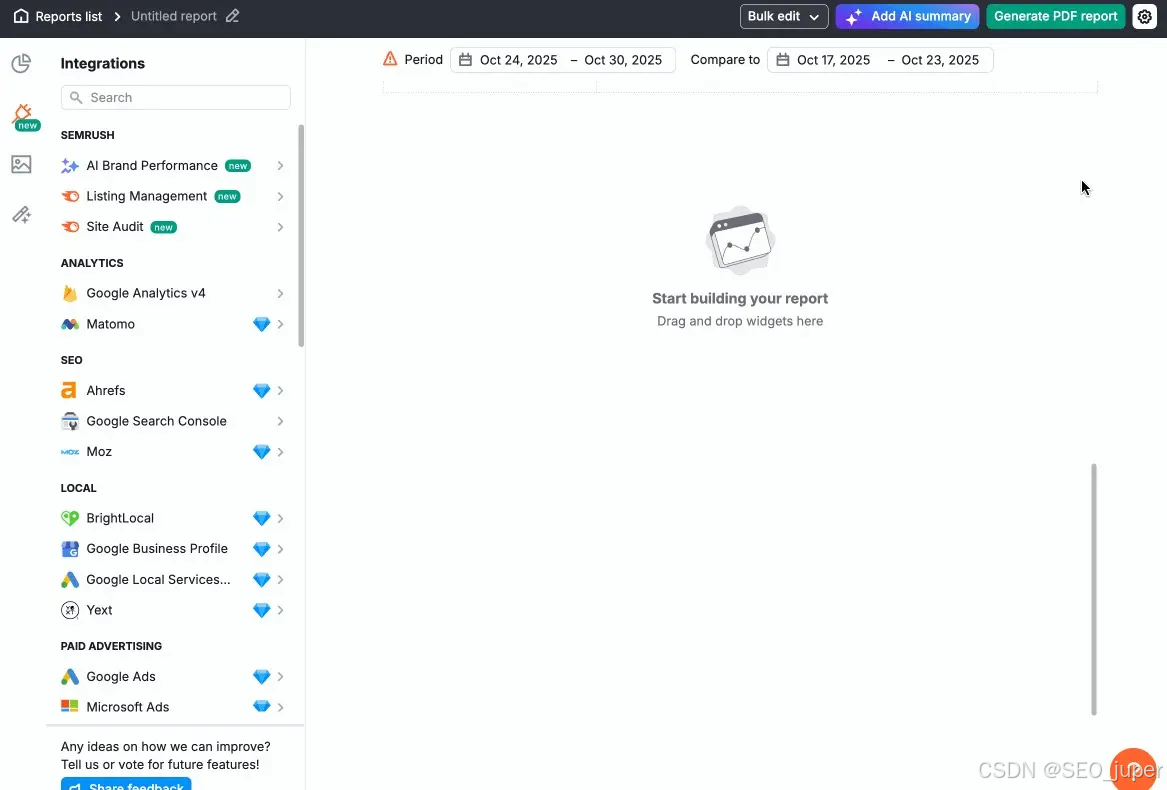Viewport: 1167px width, 790px height.
Task: Expand Site Audit chevron
Action: [x=281, y=227]
